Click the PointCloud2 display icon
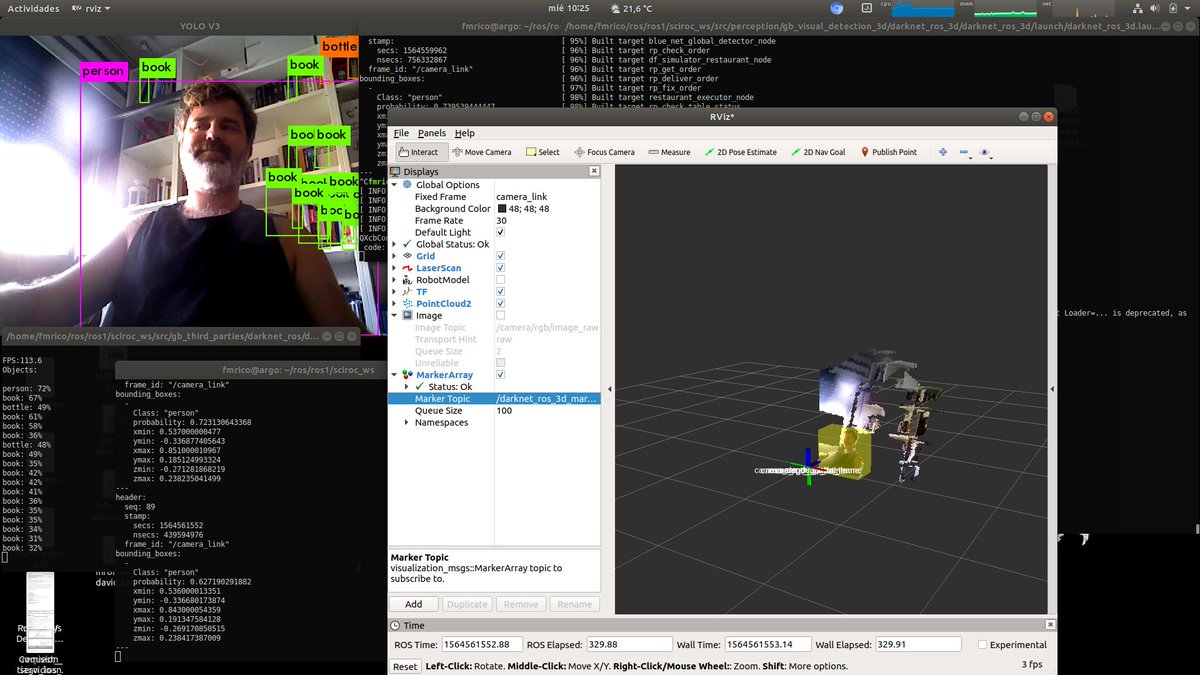The height and width of the screenshot is (675, 1200). coord(407,304)
